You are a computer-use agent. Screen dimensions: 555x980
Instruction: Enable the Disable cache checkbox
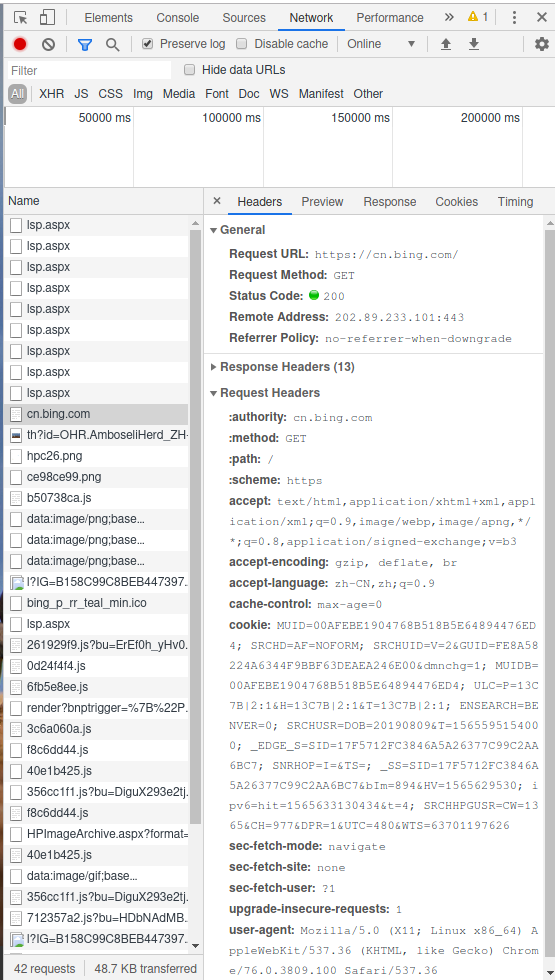[x=241, y=44]
